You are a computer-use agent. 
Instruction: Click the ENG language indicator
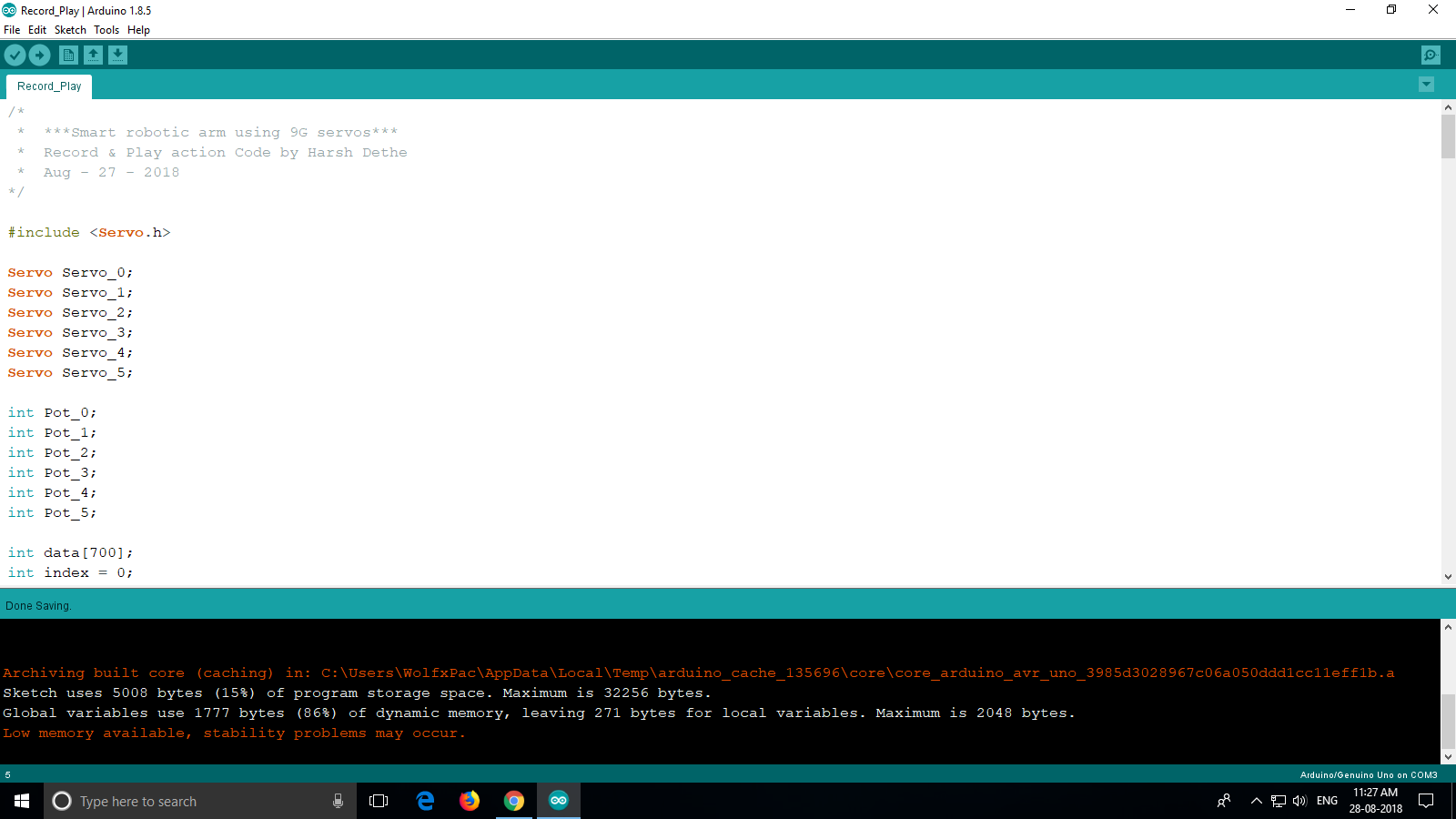click(x=1327, y=801)
